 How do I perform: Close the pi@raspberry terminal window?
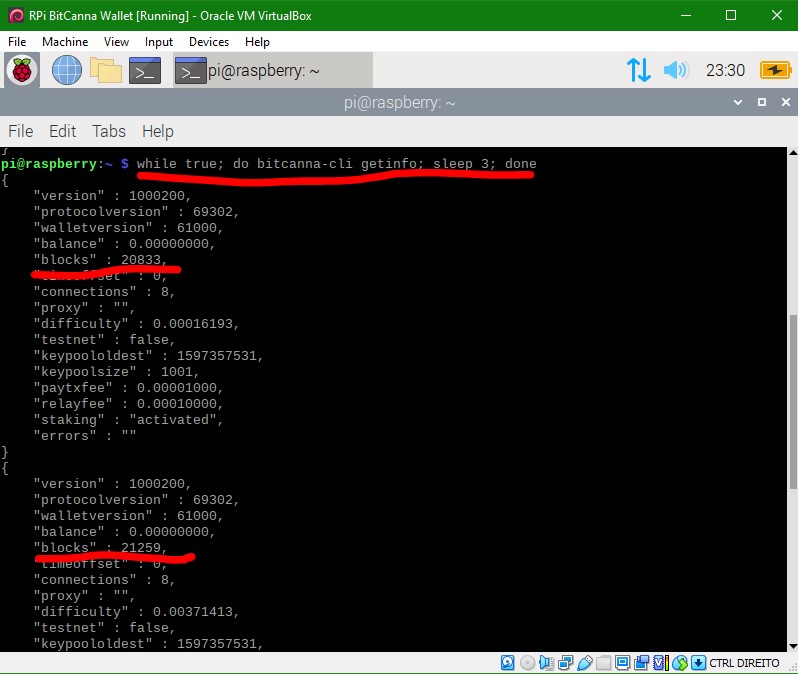pos(786,102)
